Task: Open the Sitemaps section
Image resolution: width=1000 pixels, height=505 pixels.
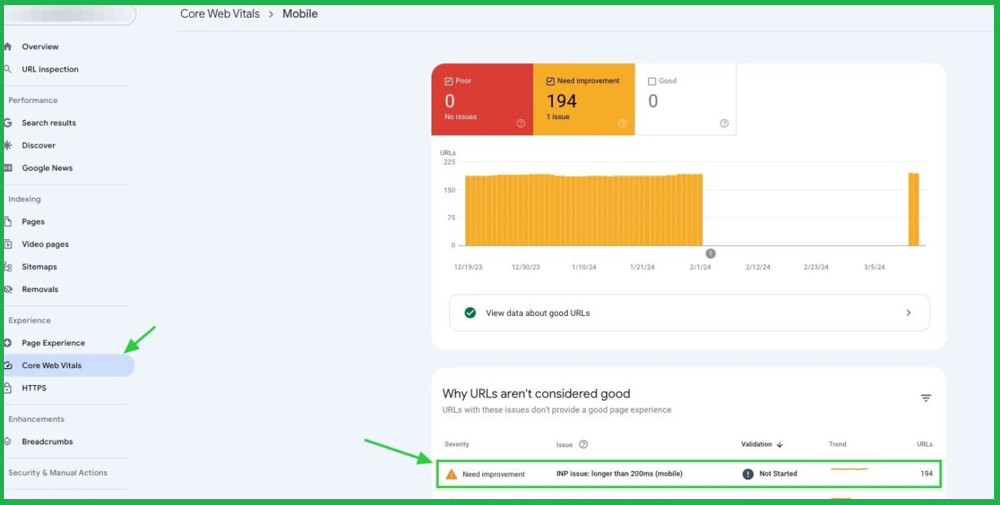Action: click(x=40, y=267)
